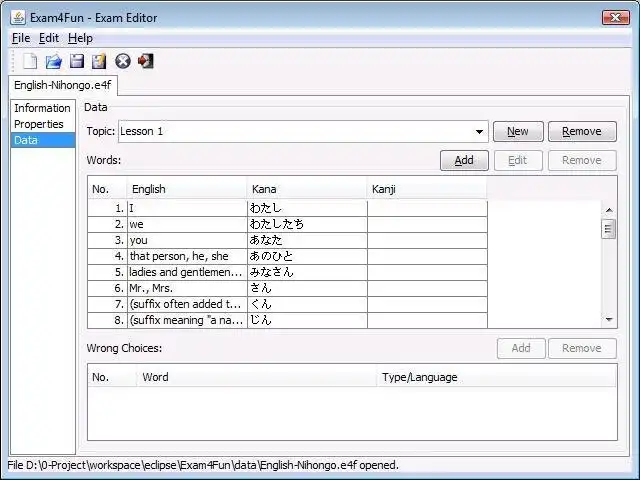Click scroll up arrow of Words table
The width and height of the screenshot is (640, 480).
click(x=609, y=210)
